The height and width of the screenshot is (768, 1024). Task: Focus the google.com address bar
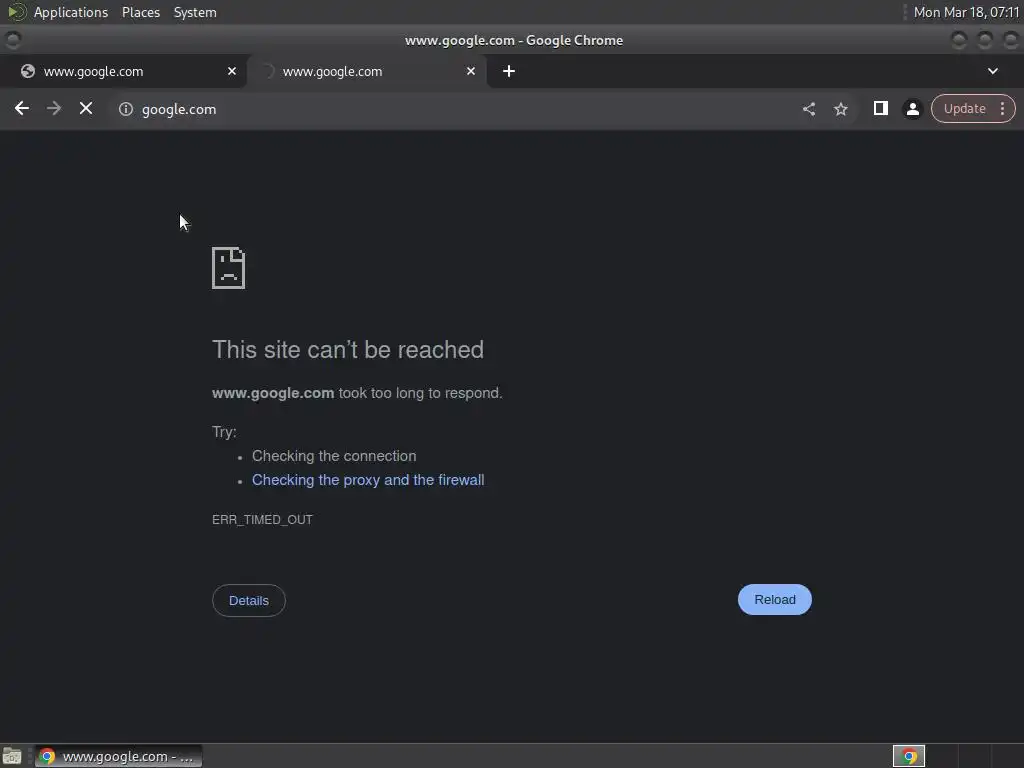[451, 109]
